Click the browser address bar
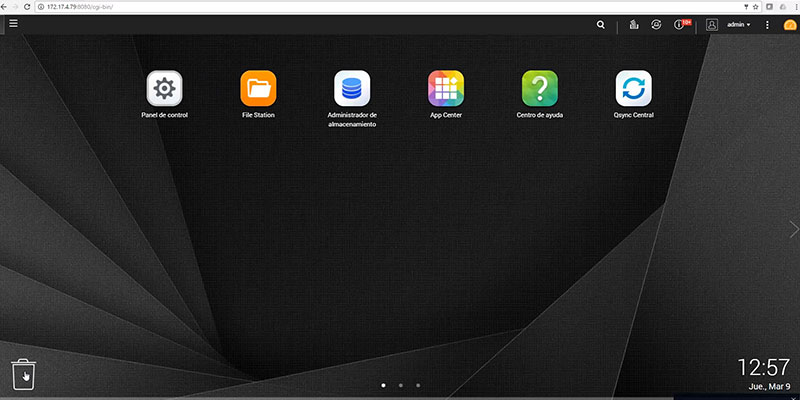The height and width of the screenshot is (400, 800). pos(390,7)
